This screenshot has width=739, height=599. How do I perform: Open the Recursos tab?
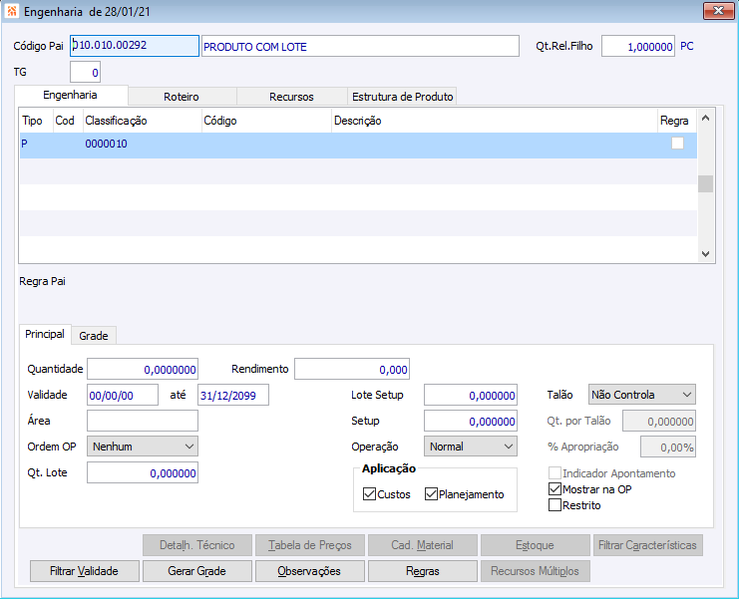coord(291,97)
